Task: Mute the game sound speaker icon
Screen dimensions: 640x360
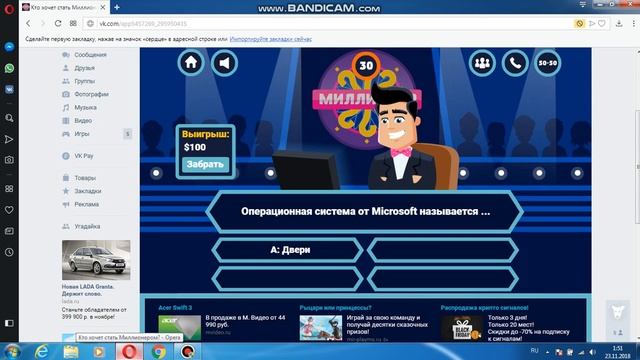Action: point(224,63)
